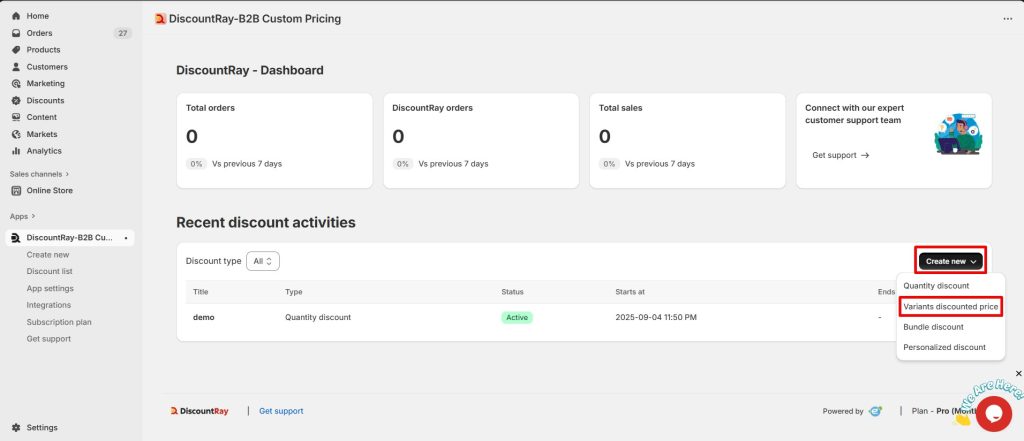The width and height of the screenshot is (1024, 441).
Task: Open the Discount type All dropdown
Action: (263, 261)
